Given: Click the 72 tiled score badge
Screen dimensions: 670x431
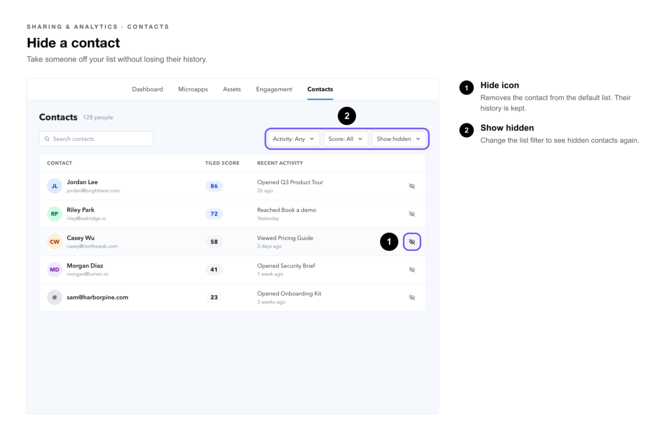Looking at the screenshot, I should pos(214,214).
